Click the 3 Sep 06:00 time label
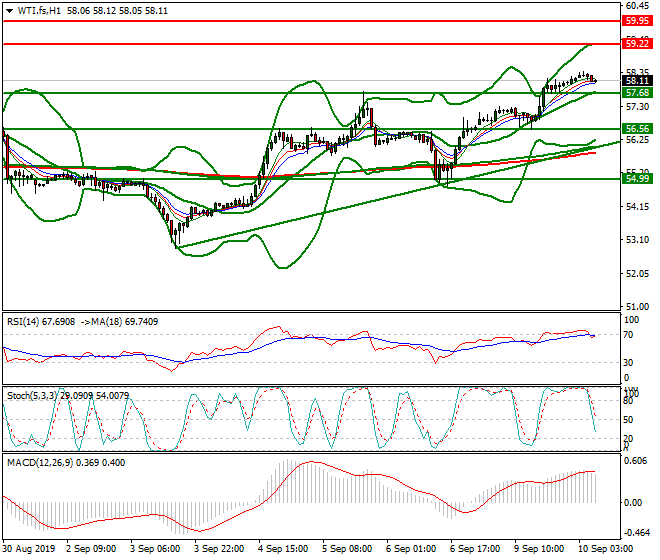The image size is (660, 560). tap(155, 549)
